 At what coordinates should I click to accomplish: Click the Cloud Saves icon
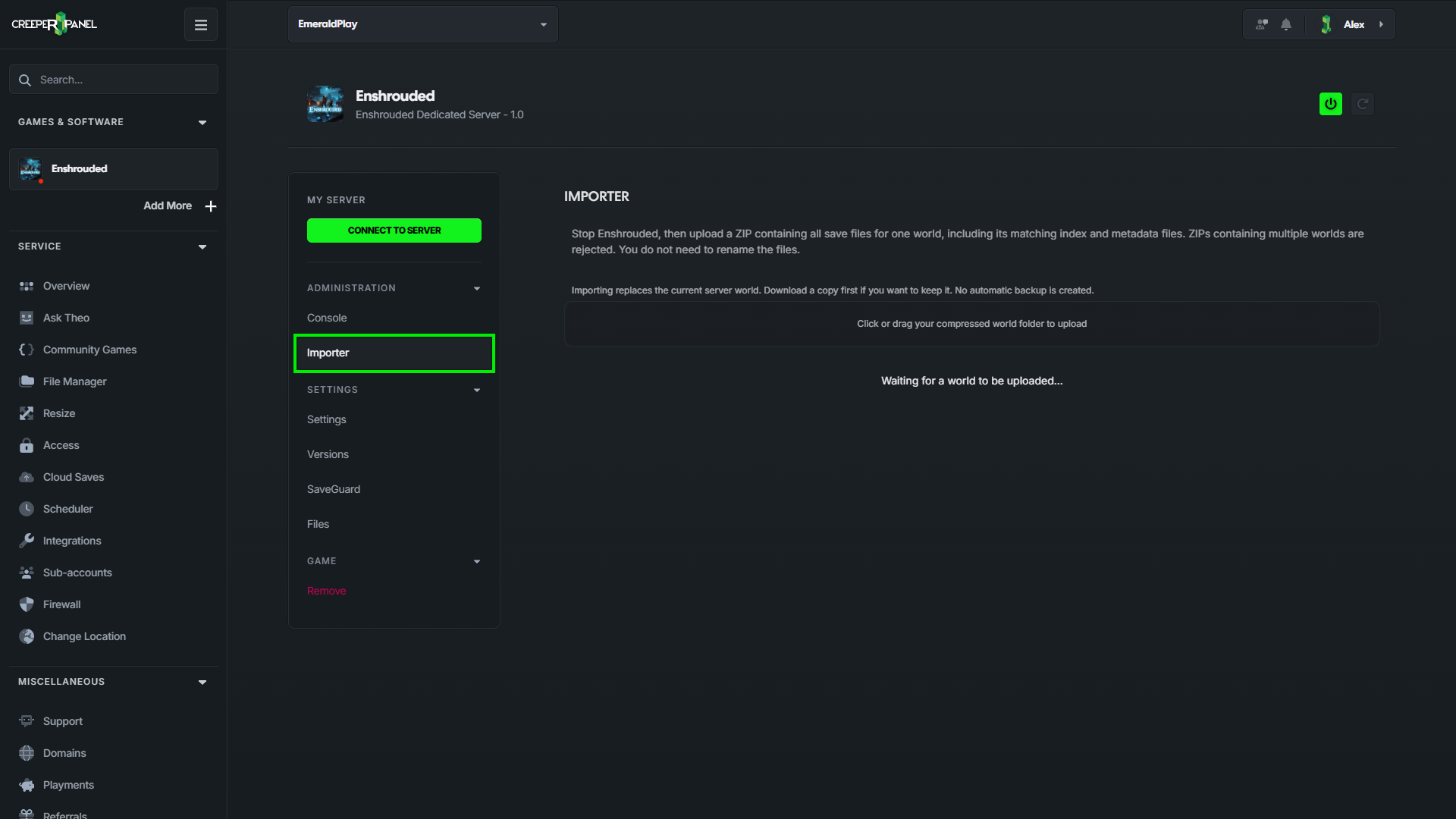(x=27, y=477)
